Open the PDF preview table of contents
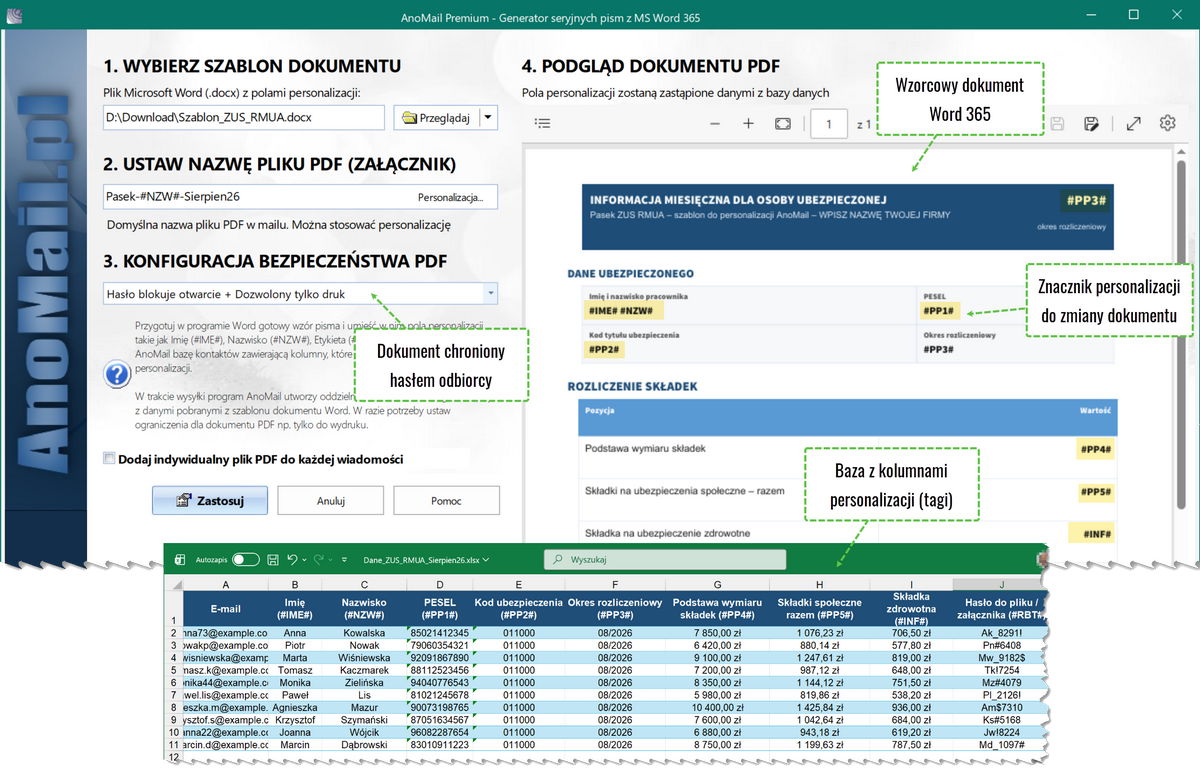Screen dimensions: 1200x777 click(x=542, y=124)
